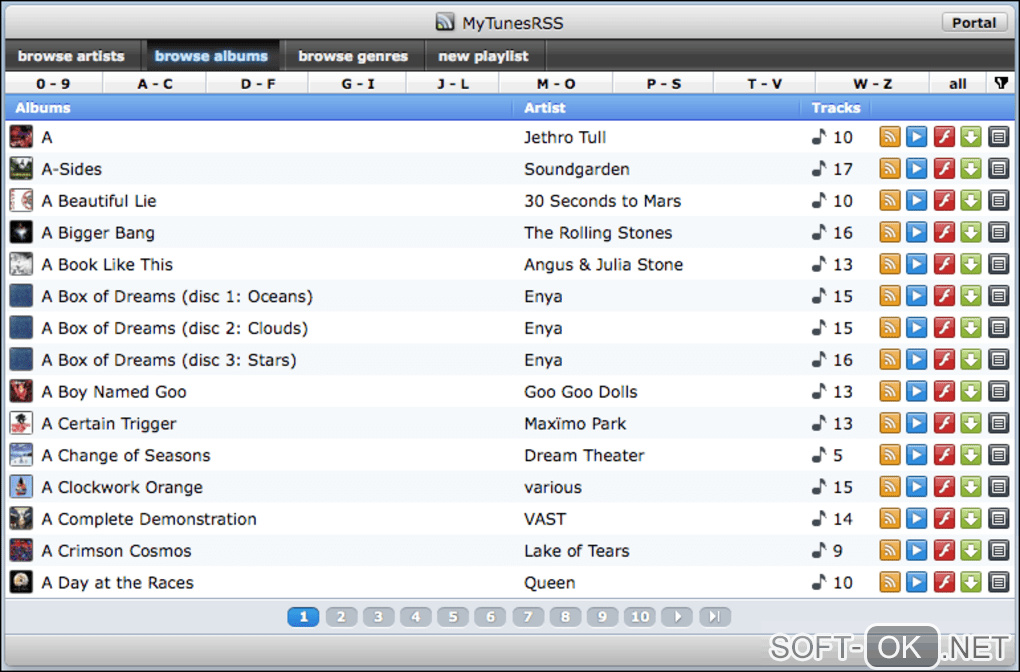Download the A-Sides album

click(971, 168)
